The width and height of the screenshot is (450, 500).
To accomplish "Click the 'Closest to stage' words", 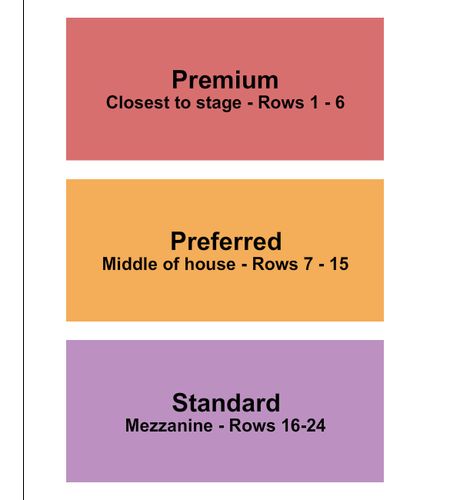I will [x=173, y=103].
